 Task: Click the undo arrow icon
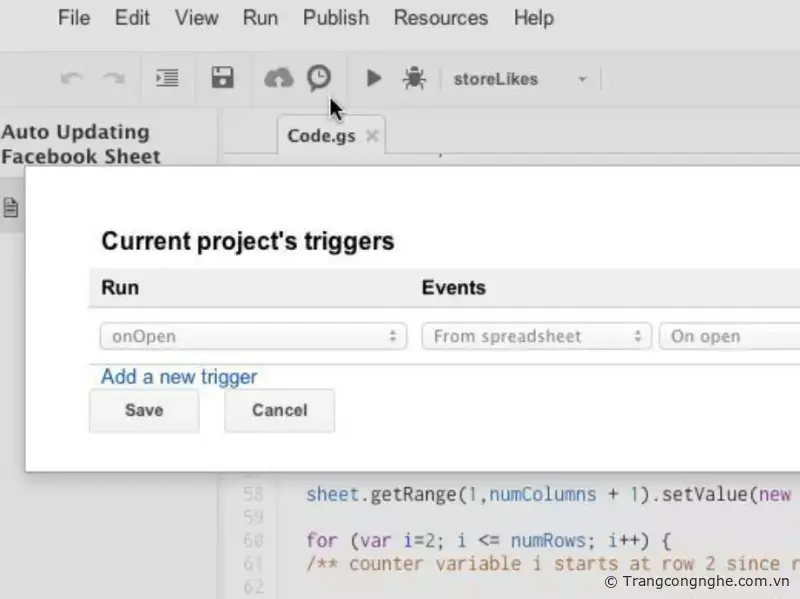tap(72, 78)
